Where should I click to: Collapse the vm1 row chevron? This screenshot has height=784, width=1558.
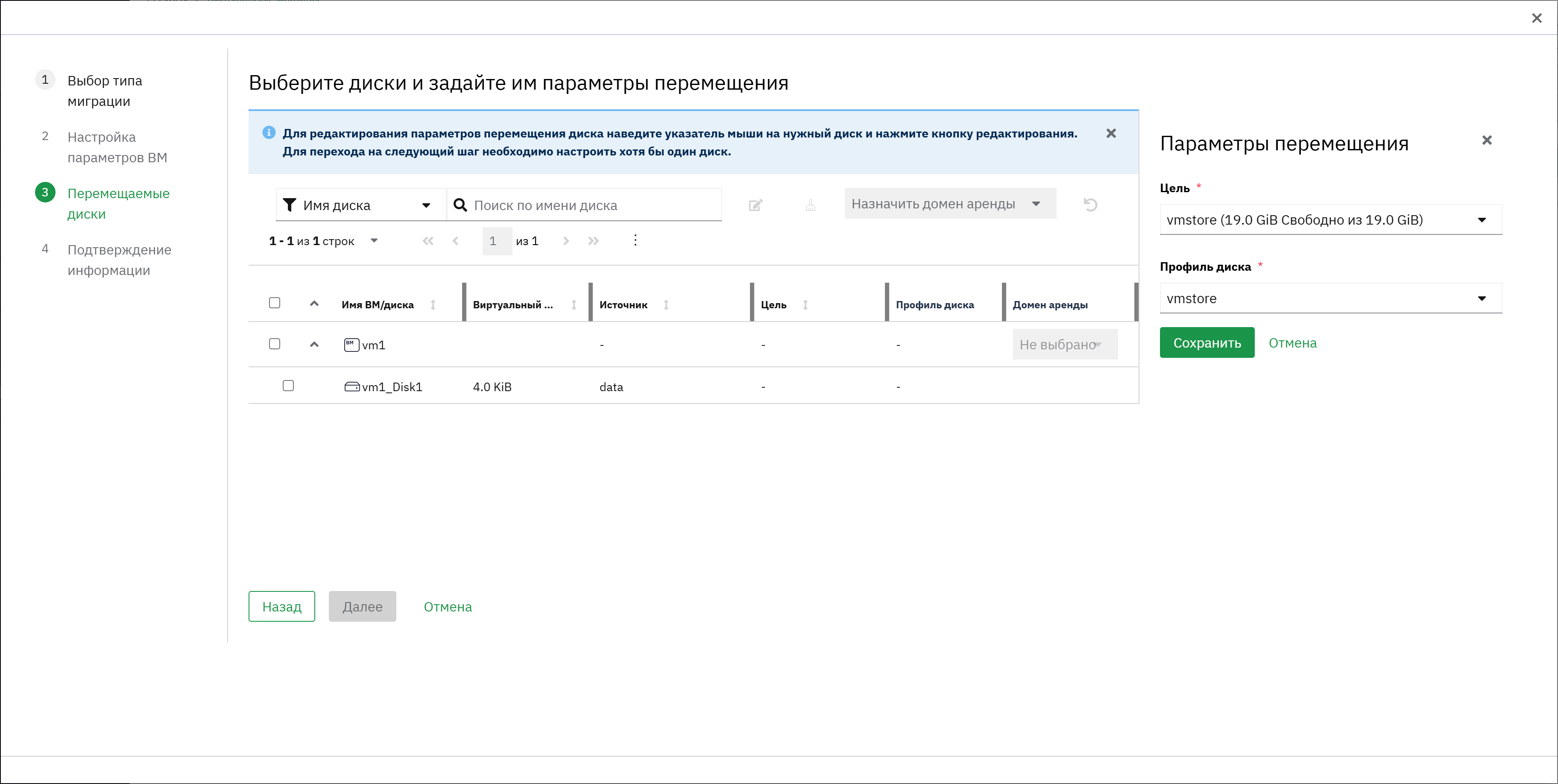pyautogui.click(x=314, y=344)
